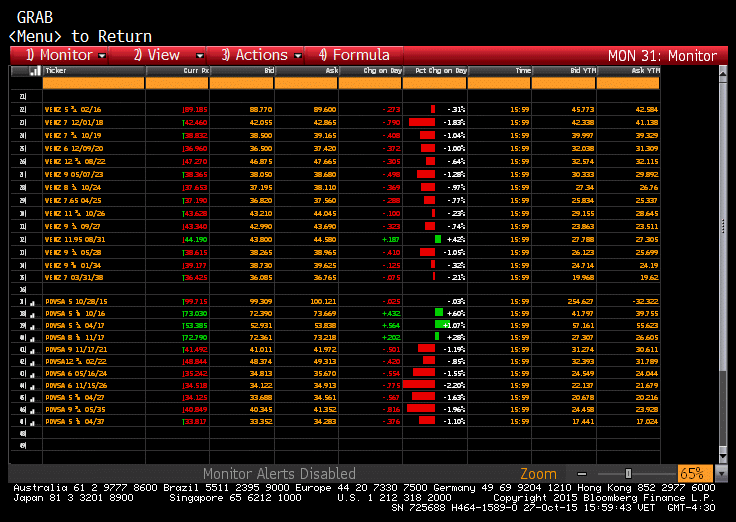
Task: Sort by the Ticker column header
Action: 94,71
